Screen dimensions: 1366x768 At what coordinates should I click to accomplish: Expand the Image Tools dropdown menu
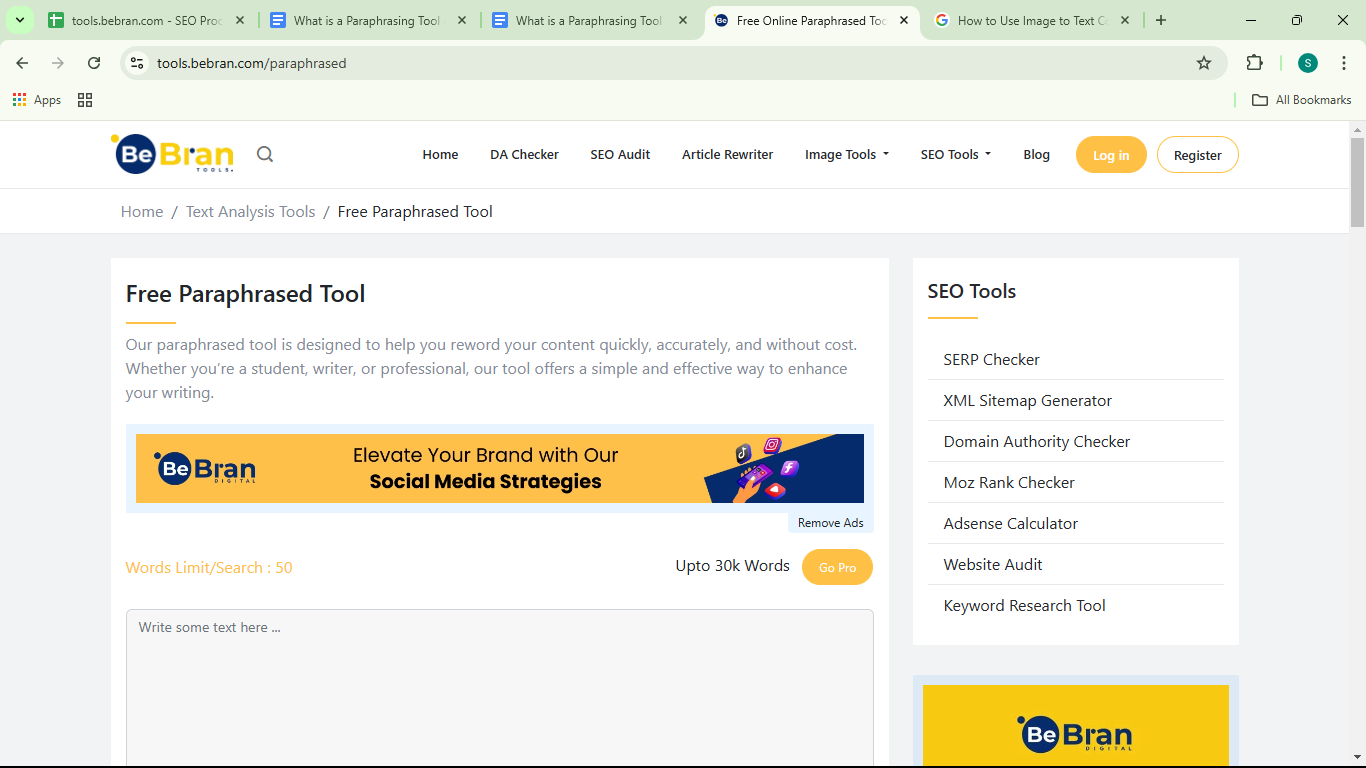click(847, 154)
